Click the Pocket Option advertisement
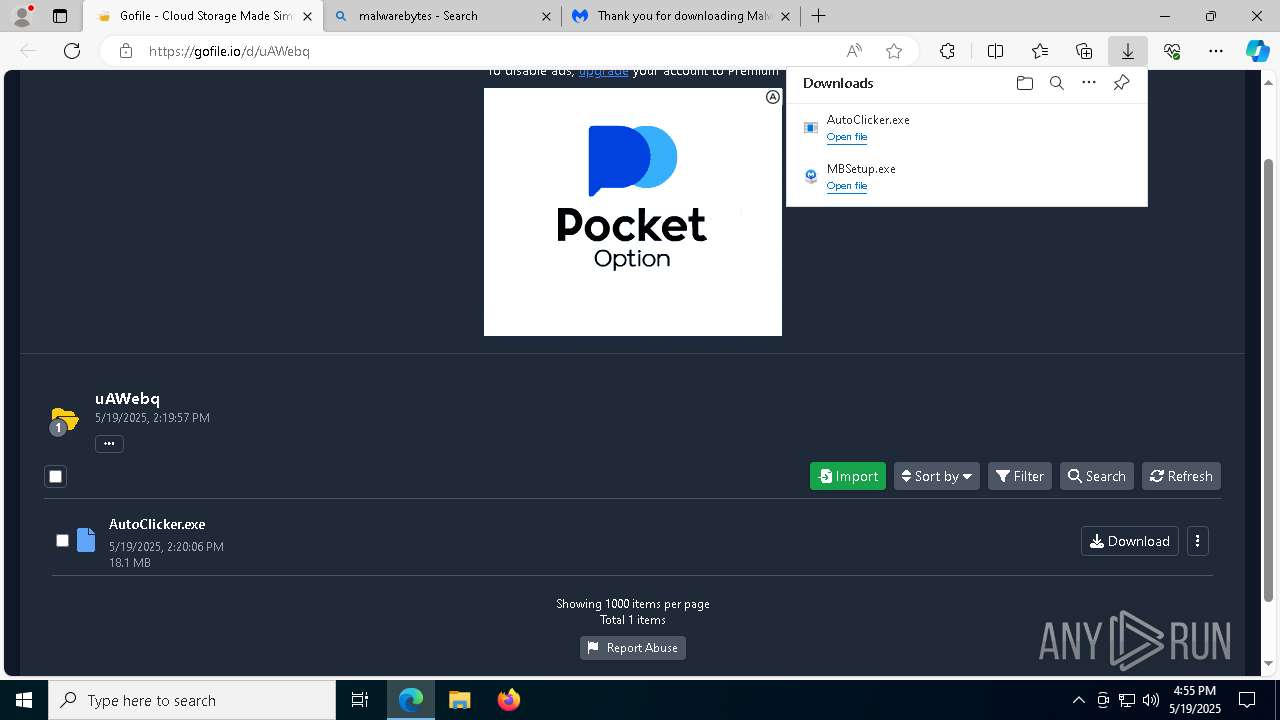This screenshot has height=720, width=1280. (x=633, y=212)
